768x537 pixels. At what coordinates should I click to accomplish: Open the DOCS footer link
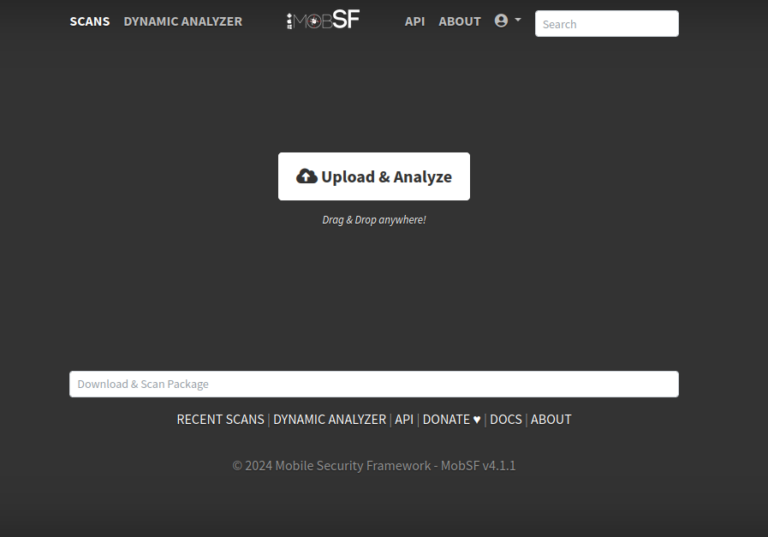tap(506, 420)
